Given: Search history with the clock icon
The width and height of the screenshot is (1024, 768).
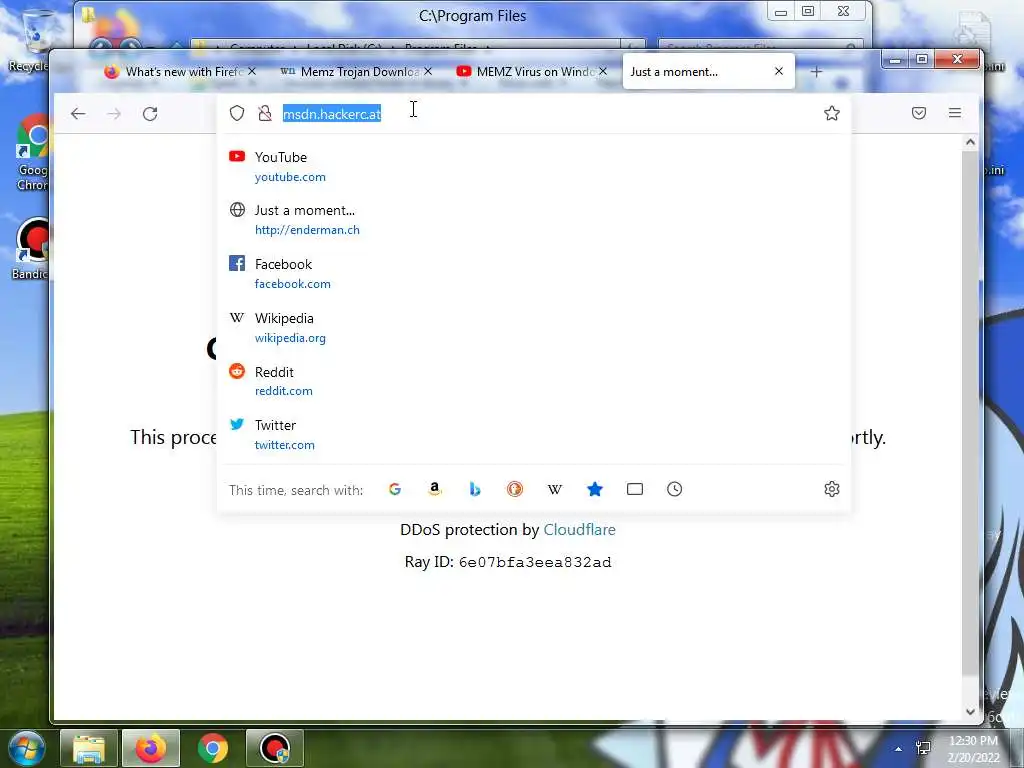Looking at the screenshot, I should click(x=675, y=489).
